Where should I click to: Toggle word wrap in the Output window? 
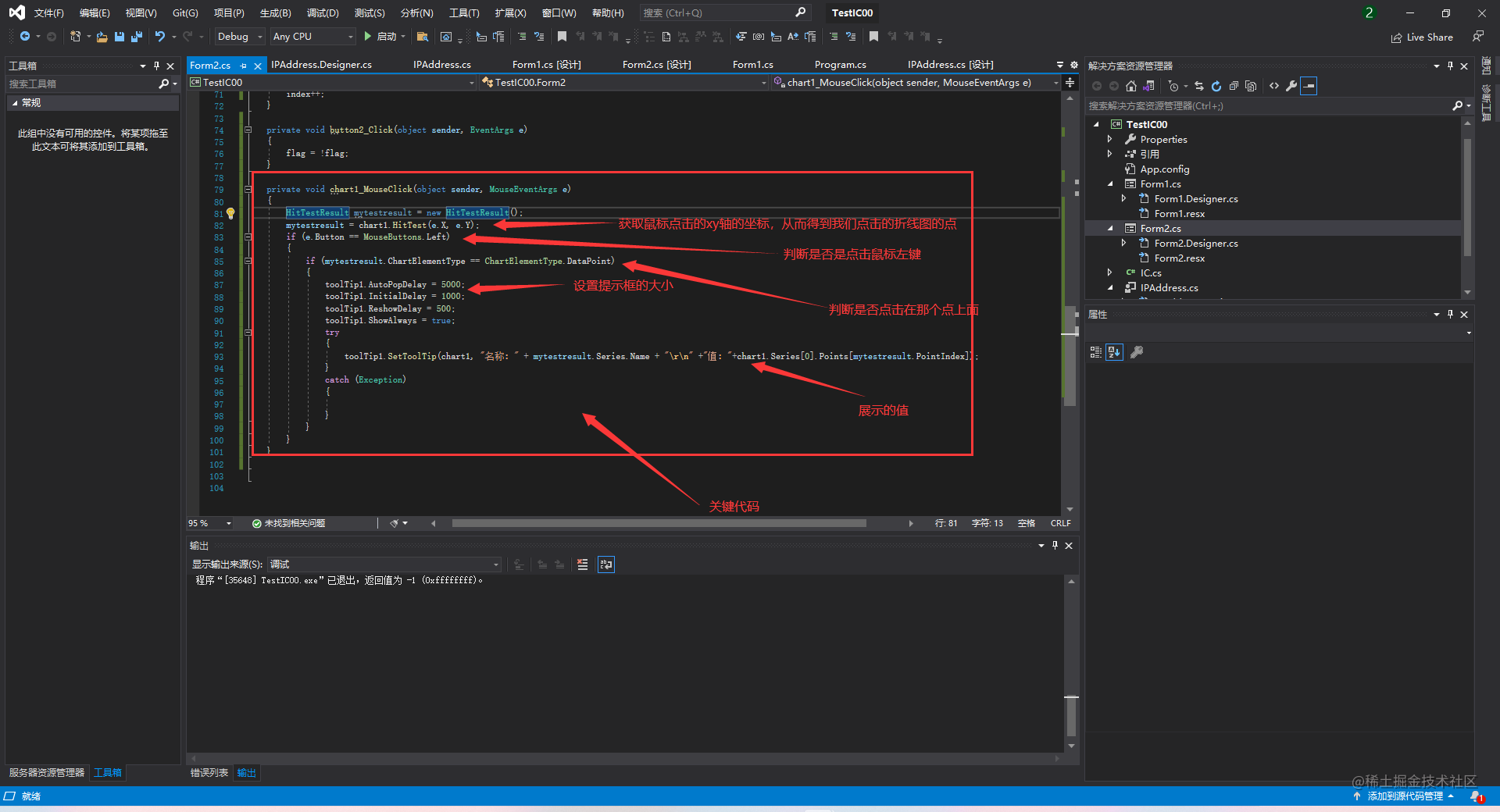(606, 564)
